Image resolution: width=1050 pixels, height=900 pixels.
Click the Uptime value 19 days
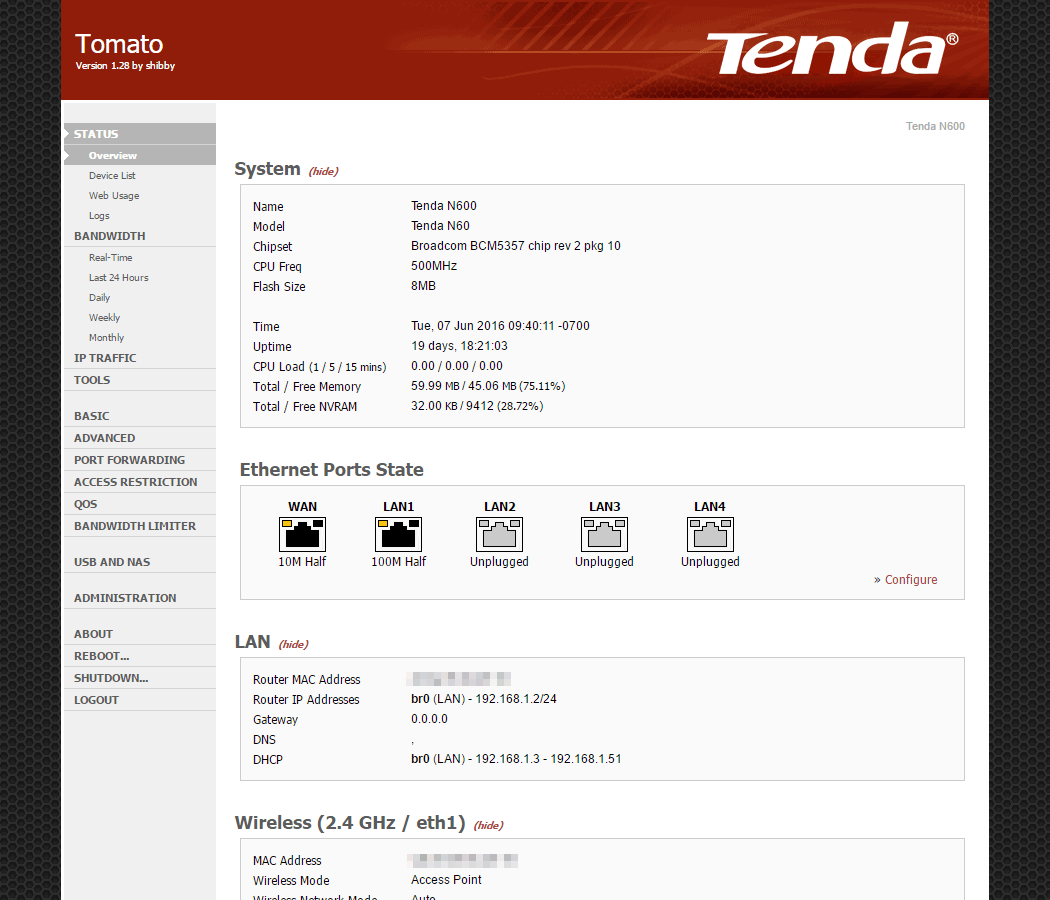pyautogui.click(x=459, y=346)
